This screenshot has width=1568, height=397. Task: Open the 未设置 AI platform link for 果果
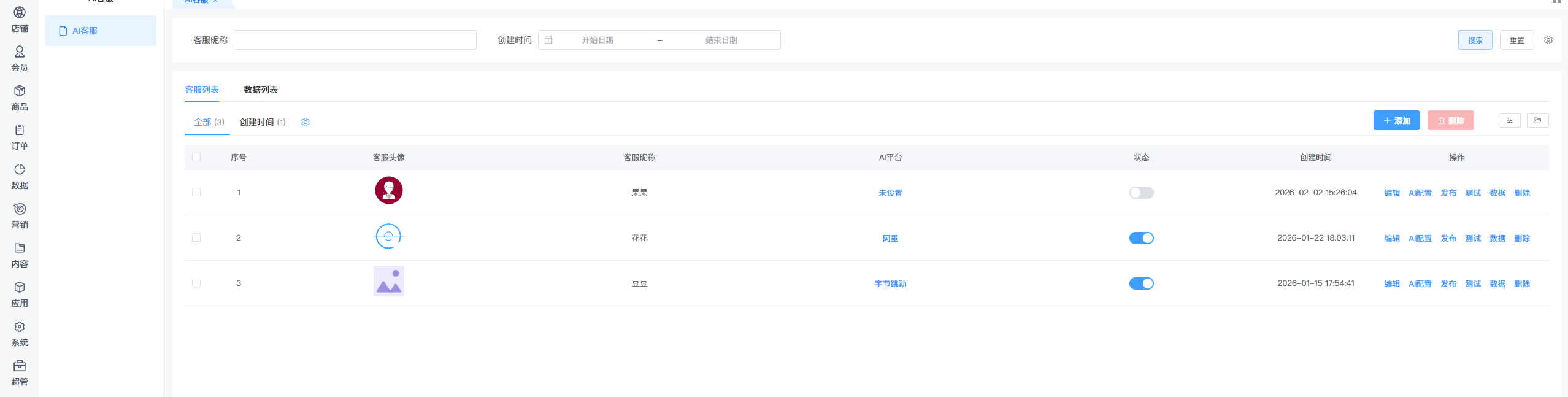pos(890,193)
